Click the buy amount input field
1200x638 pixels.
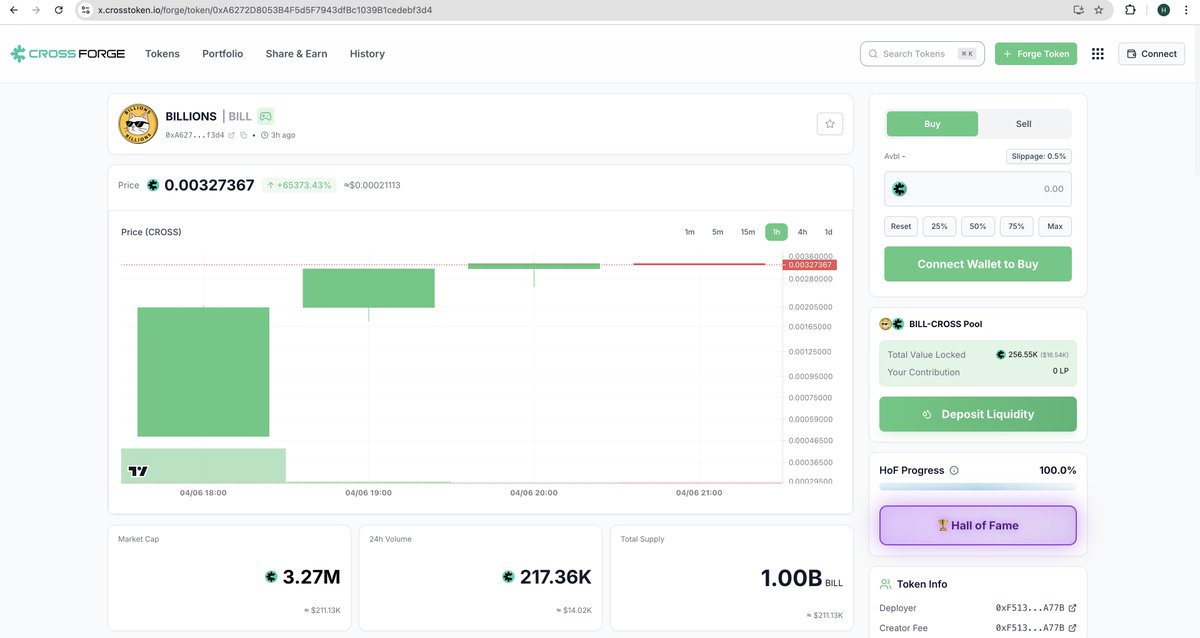pyautogui.click(x=978, y=189)
